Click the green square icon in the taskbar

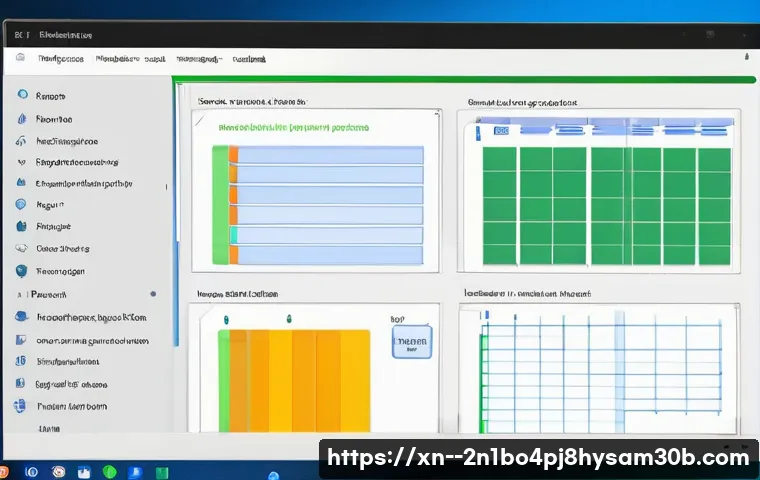coord(162,471)
